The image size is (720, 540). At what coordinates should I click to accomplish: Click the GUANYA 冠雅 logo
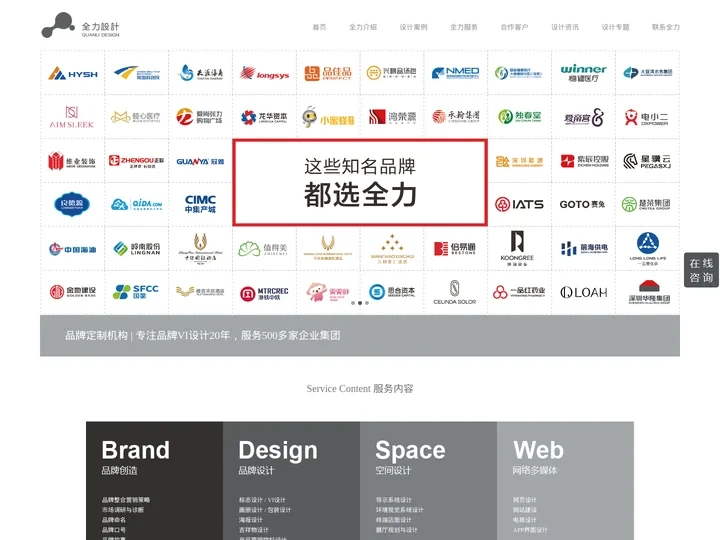click(x=200, y=162)
